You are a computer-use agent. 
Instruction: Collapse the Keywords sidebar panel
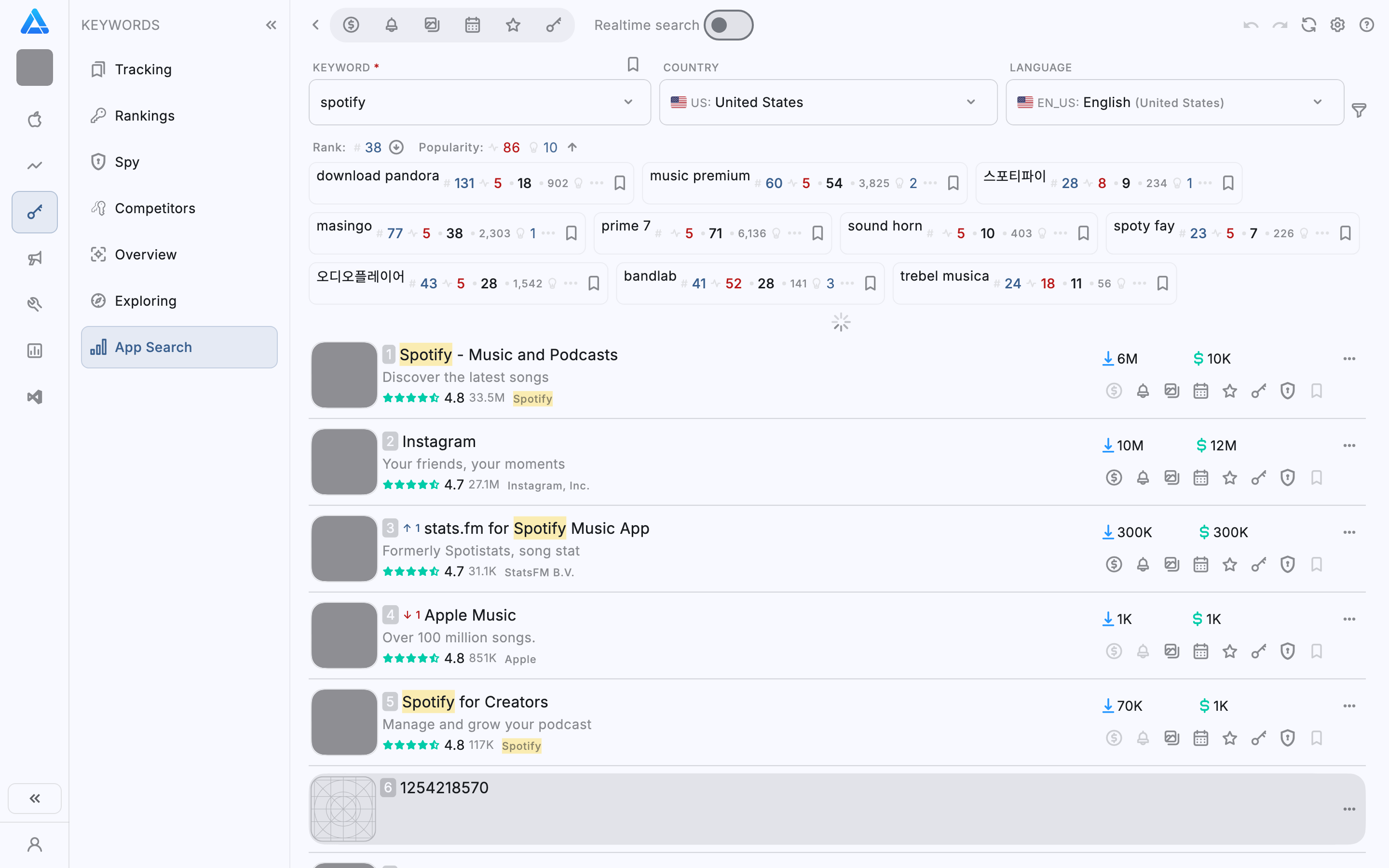point(272,25)
